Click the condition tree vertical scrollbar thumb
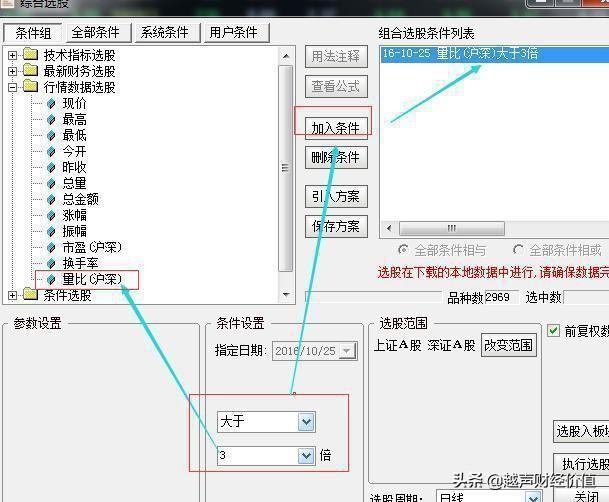This screenshot has width=609, height=502. pos(286,168)
